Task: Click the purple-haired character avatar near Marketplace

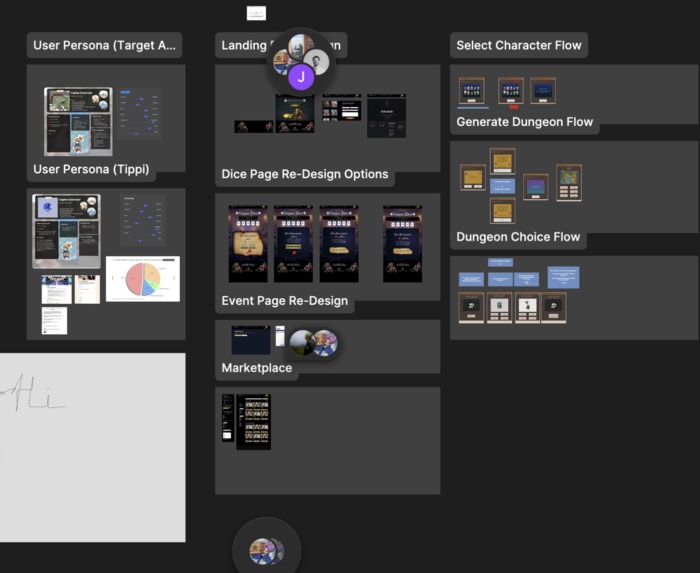Action: pos(325,343)
